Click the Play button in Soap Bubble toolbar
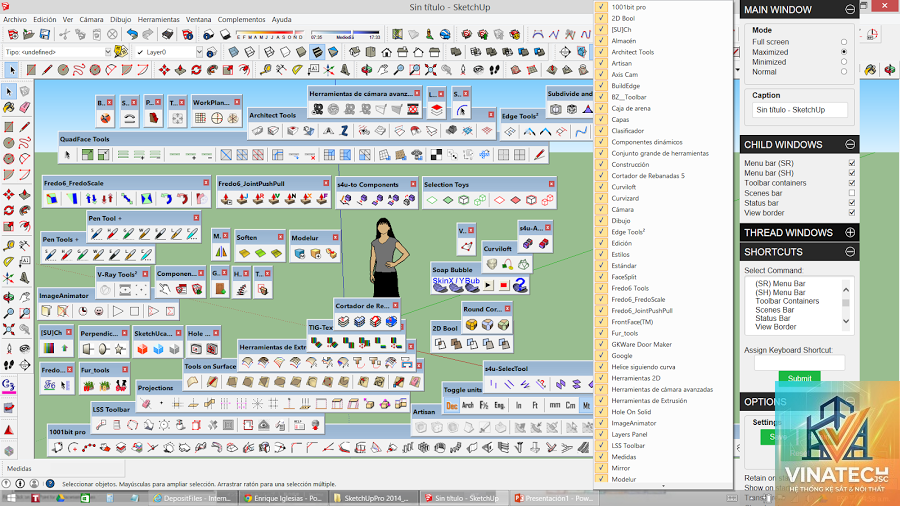This screenshot has height=506, width=900. tap(488, 285)
